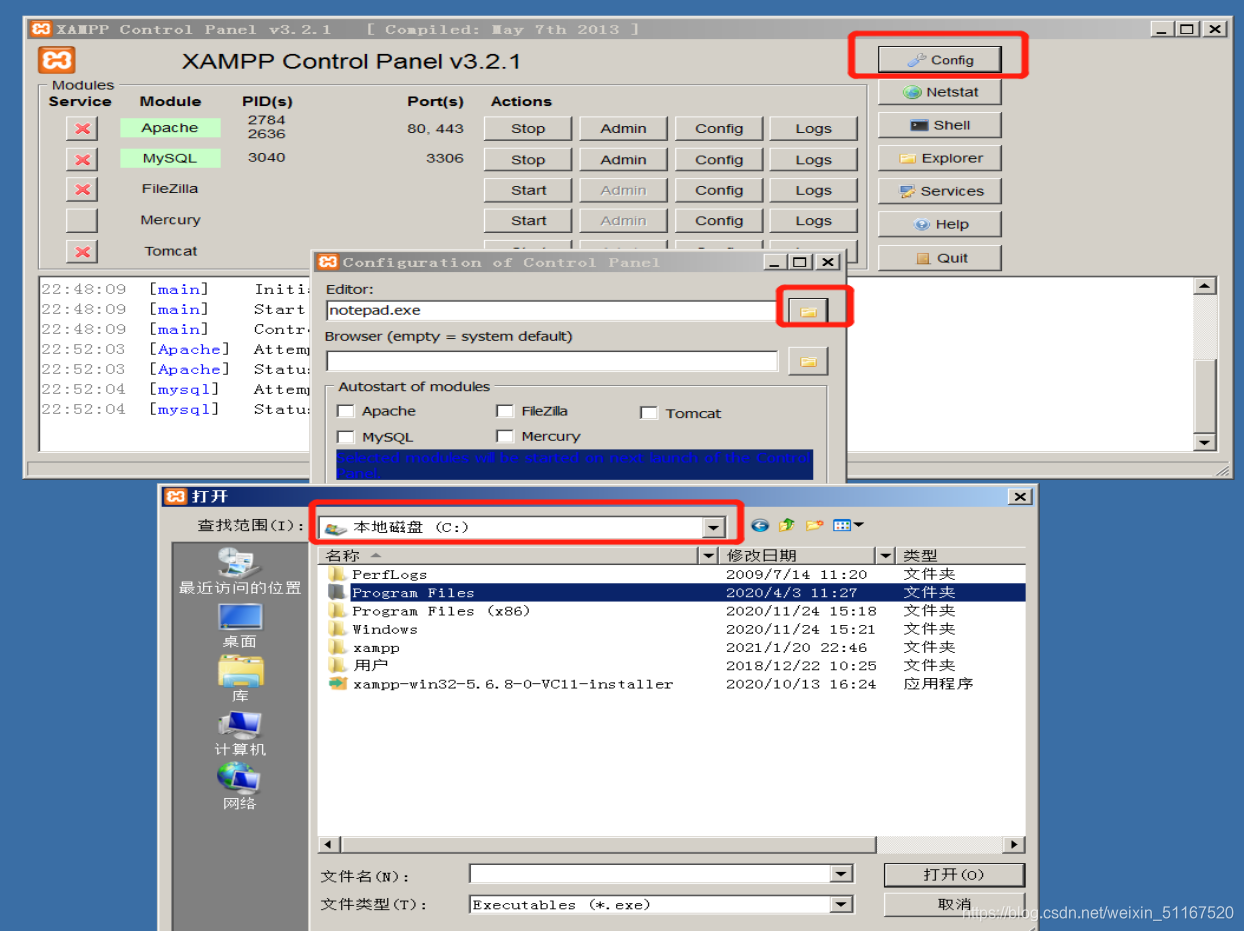Screen dimensions: 1244x932
Task: Stop the MySQL module
Action: coord(528,159)
